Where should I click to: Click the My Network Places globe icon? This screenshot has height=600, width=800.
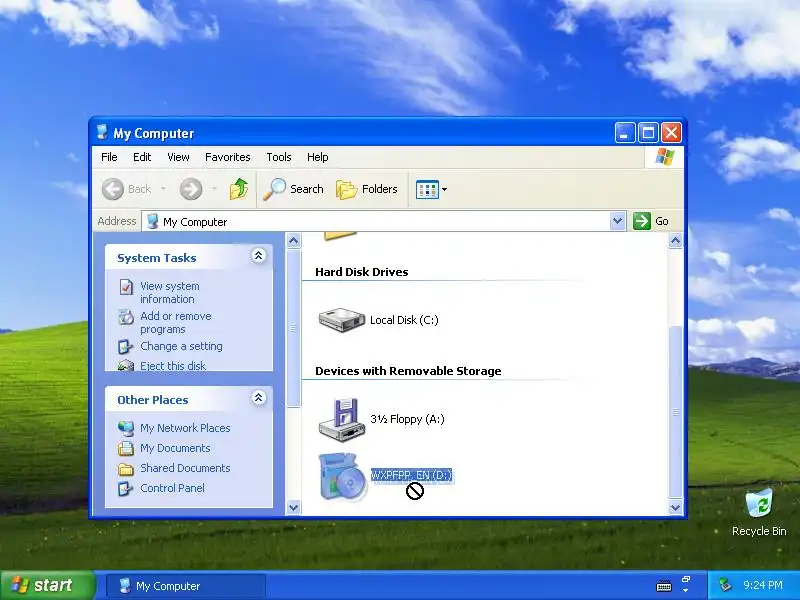click(126, 428)
